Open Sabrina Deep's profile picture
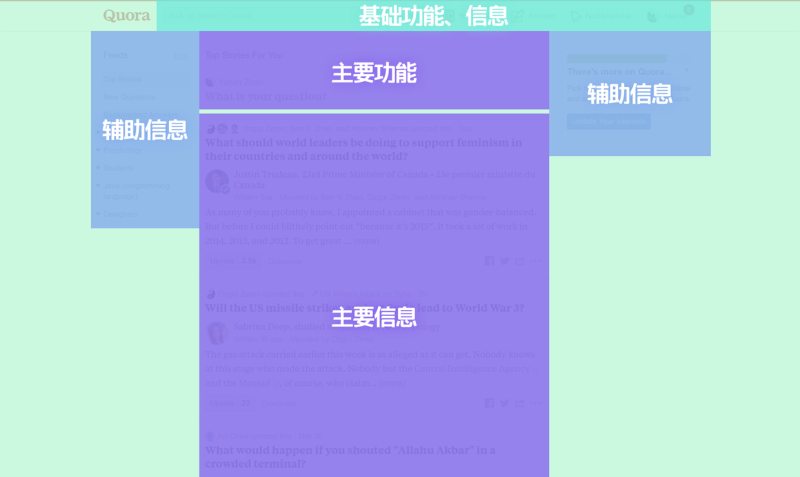The image size is (800, 477). pos(216,332)
